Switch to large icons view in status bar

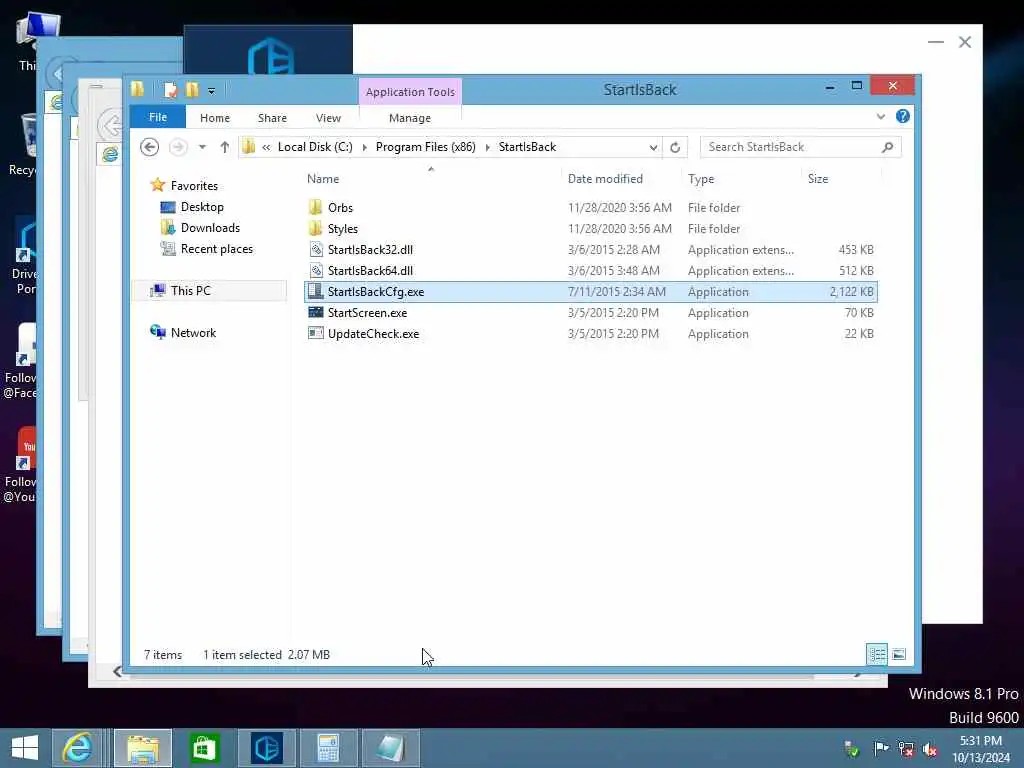point(899,654)
